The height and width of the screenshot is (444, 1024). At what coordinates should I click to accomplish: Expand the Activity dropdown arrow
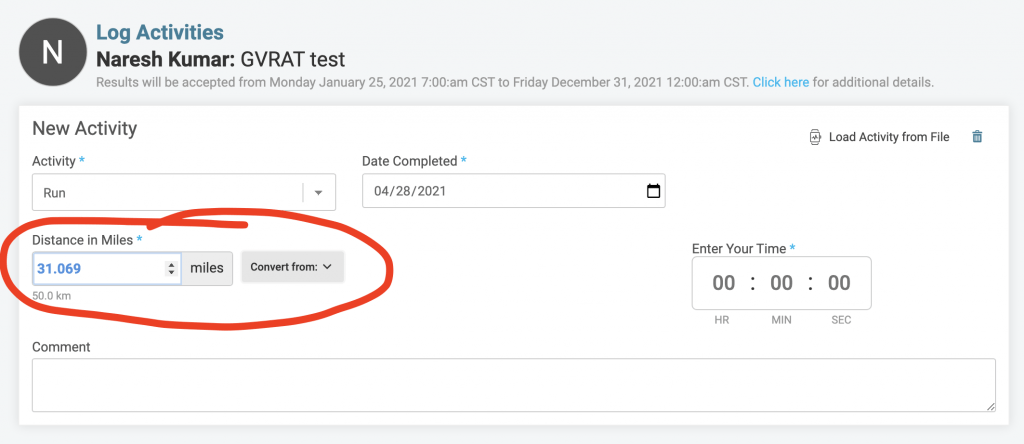pos(319,193)
